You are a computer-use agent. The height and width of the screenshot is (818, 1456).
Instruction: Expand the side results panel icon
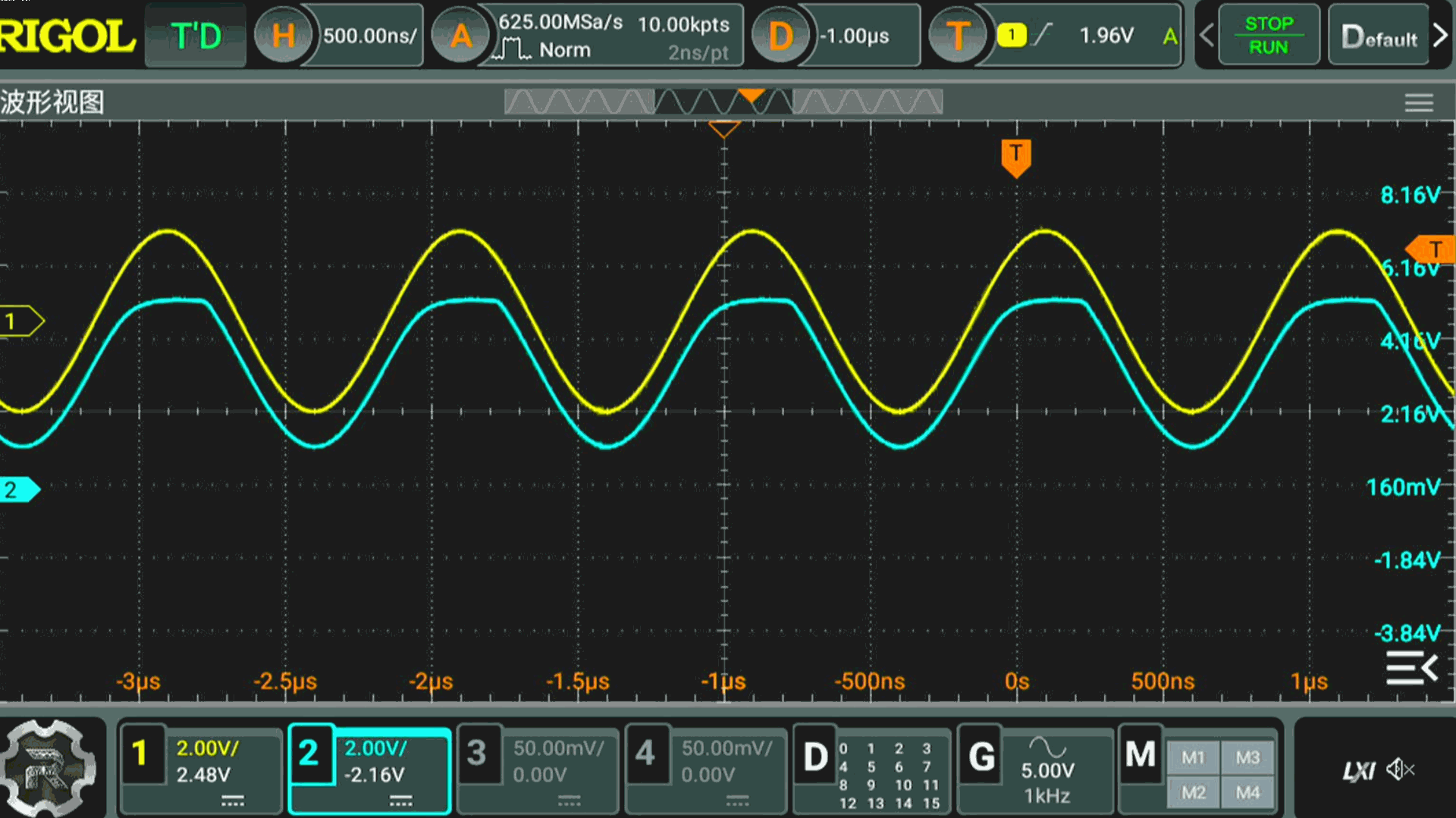click(x=1411, y=668)
